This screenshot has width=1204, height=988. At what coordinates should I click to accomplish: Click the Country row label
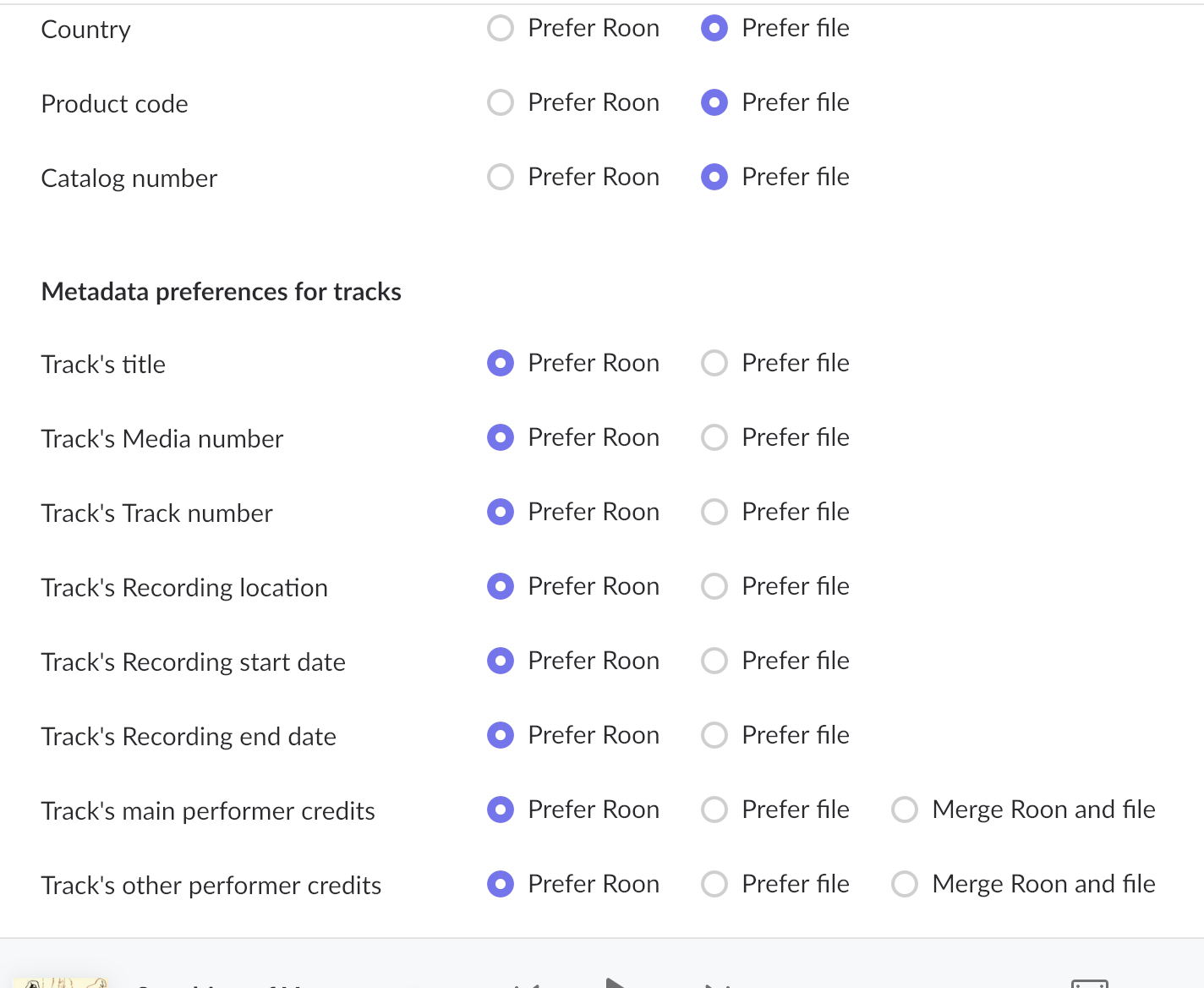click(85, 30)
